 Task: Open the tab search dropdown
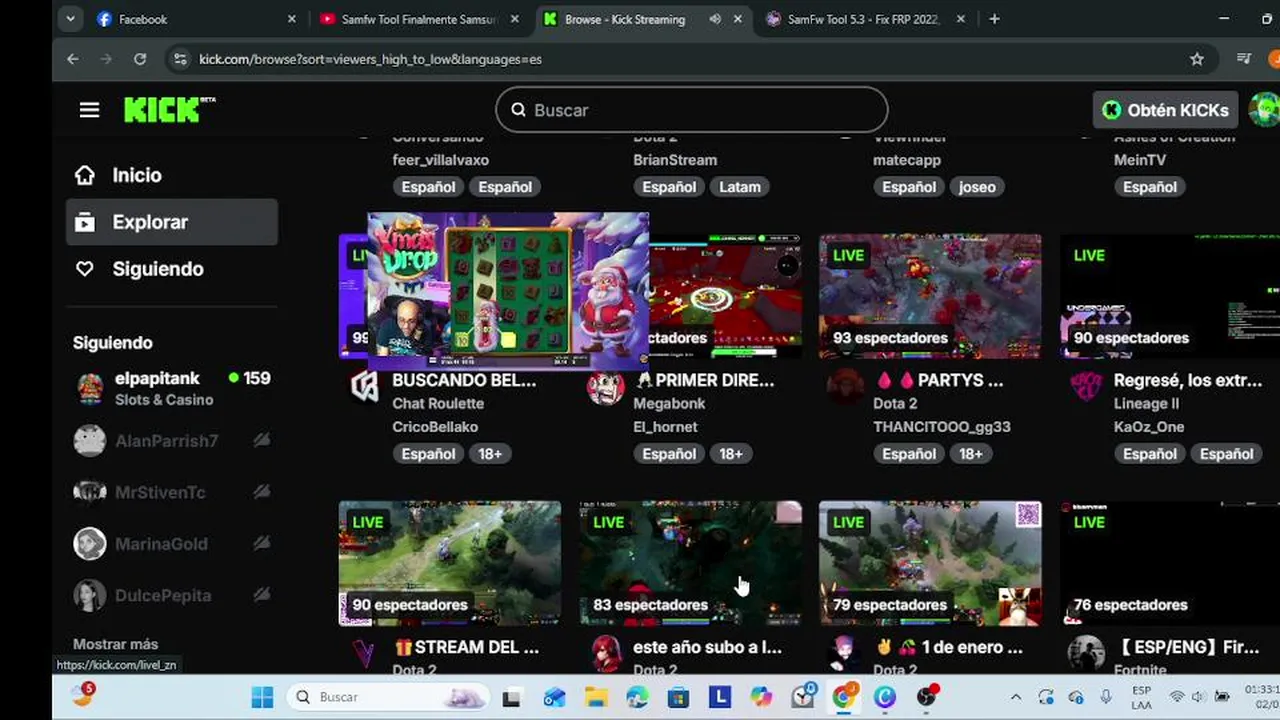(x=69, y=19)
